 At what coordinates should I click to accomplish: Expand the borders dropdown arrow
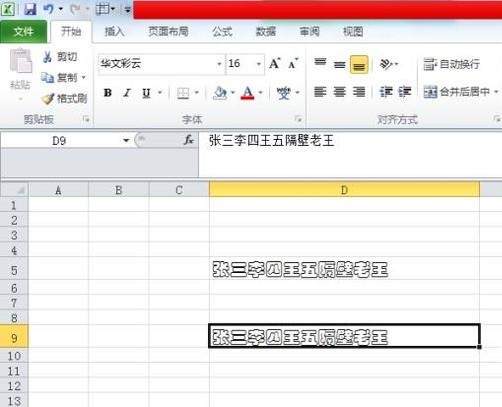(x=197, y=93)
